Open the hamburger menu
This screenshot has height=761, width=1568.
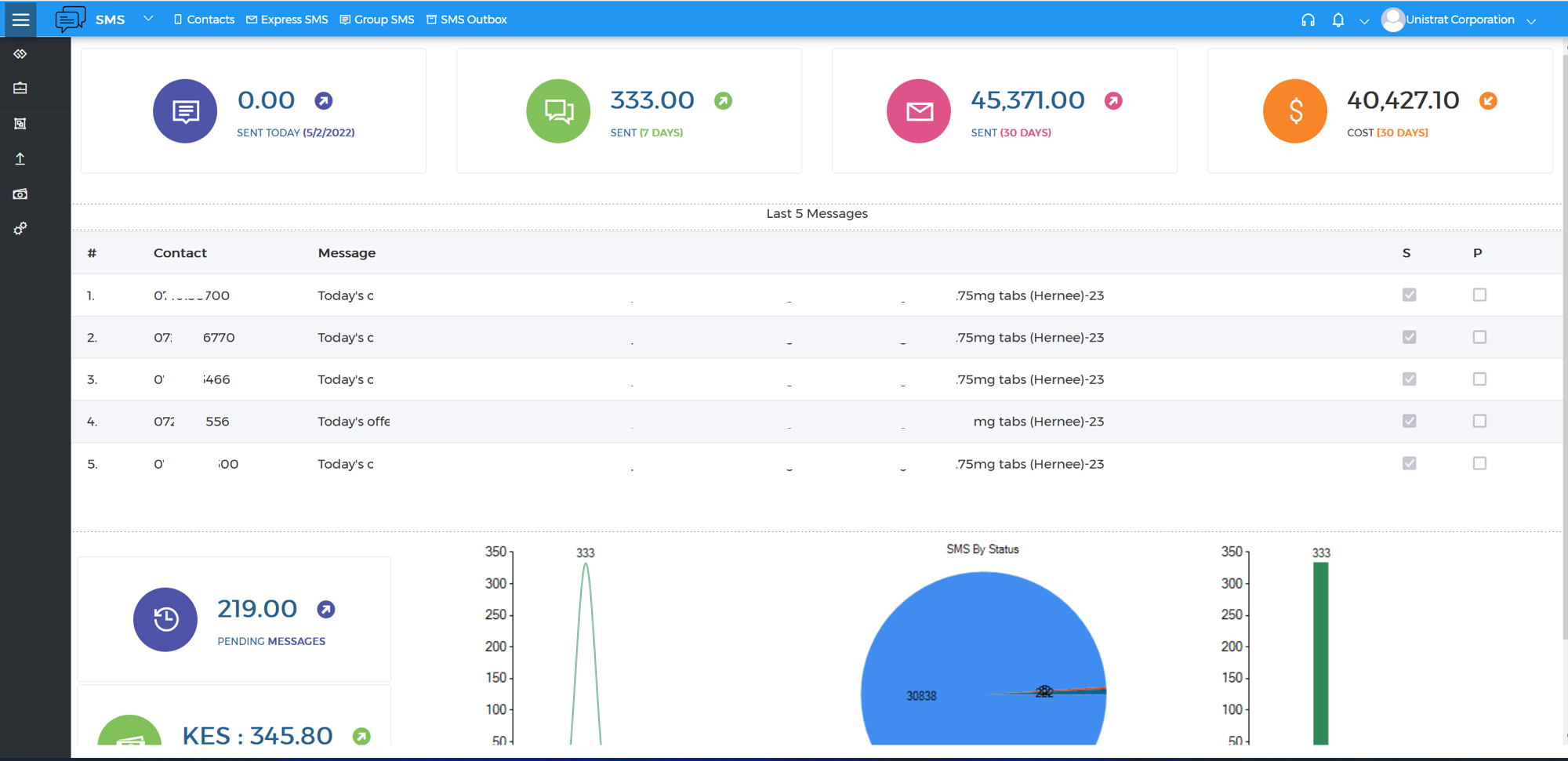coord(20,20)
